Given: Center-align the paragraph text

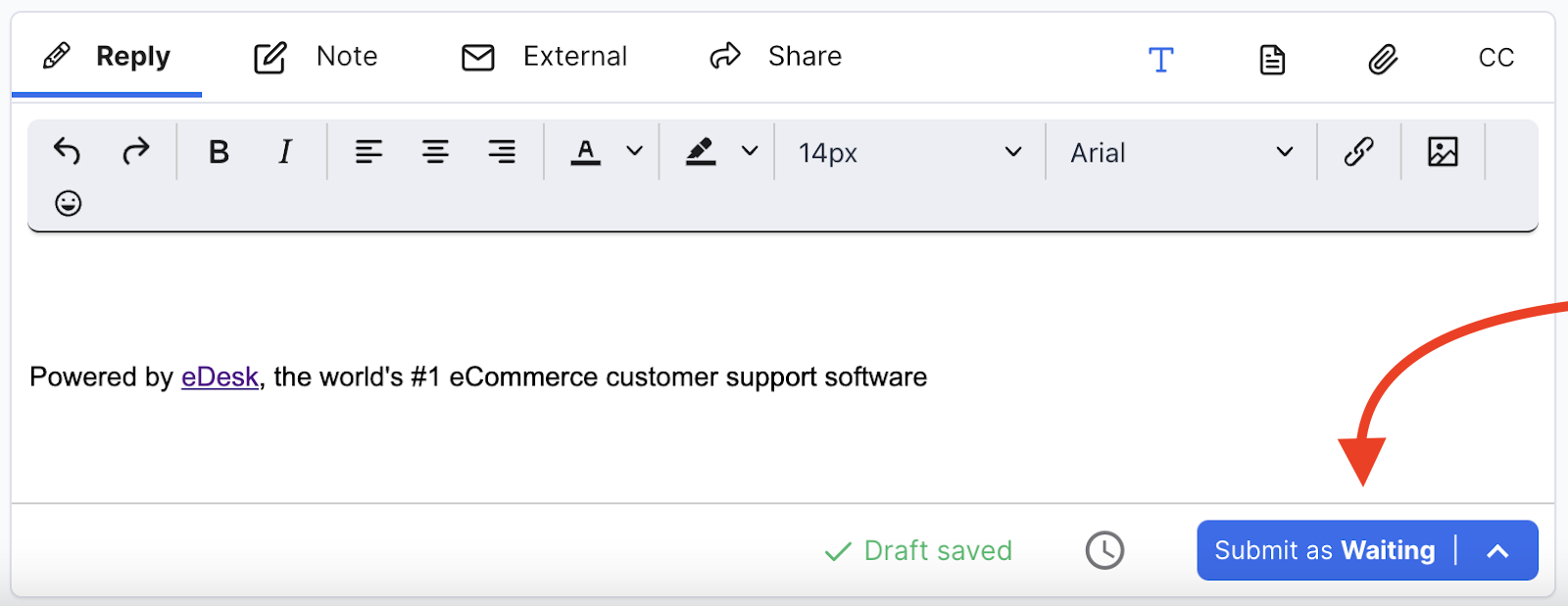Looking at the screenshot, I should [x=435, y=152].
